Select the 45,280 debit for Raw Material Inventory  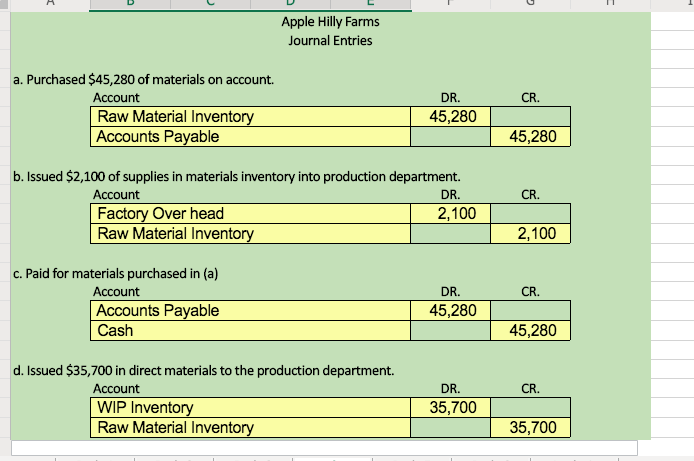point(451,116)
